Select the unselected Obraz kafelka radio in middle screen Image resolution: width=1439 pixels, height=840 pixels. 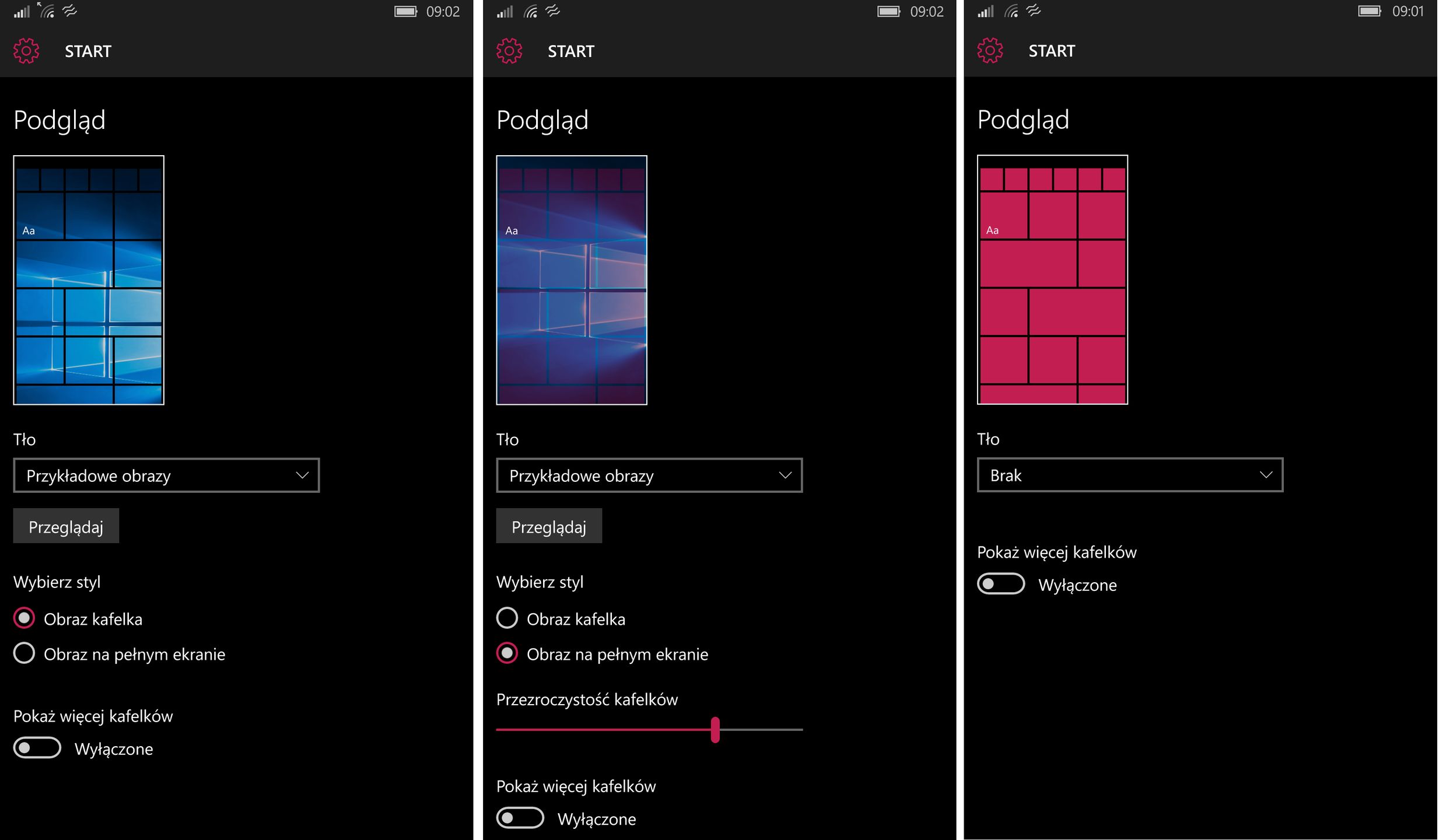507,618
